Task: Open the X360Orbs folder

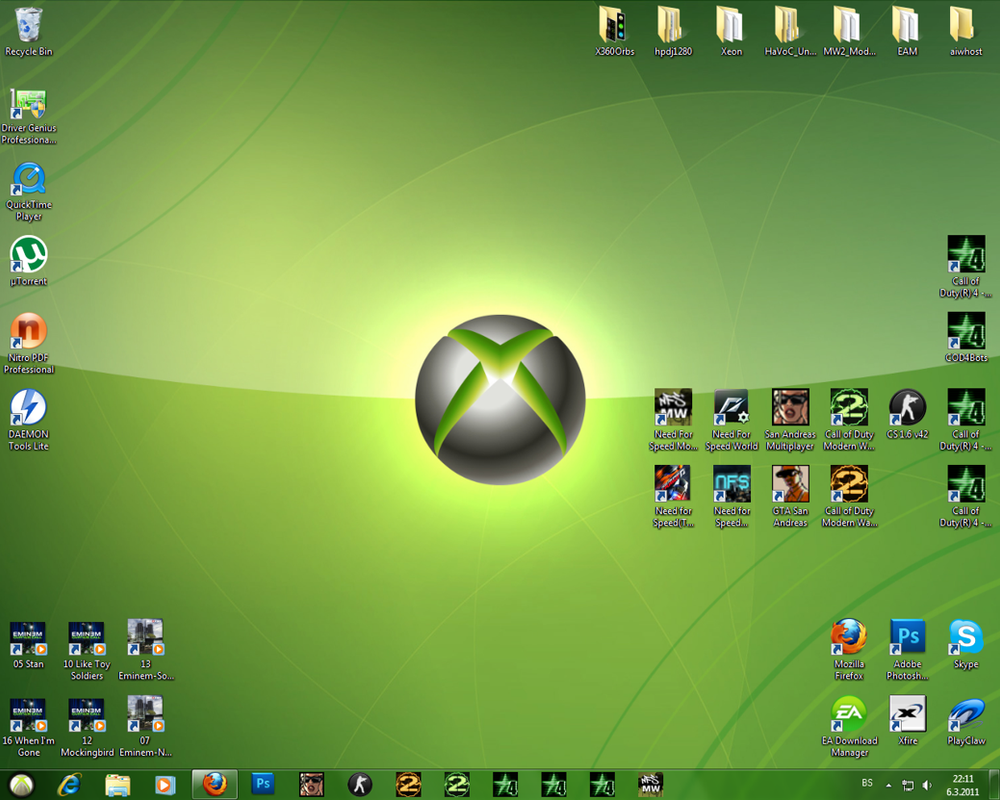Action: coord(614,24)
